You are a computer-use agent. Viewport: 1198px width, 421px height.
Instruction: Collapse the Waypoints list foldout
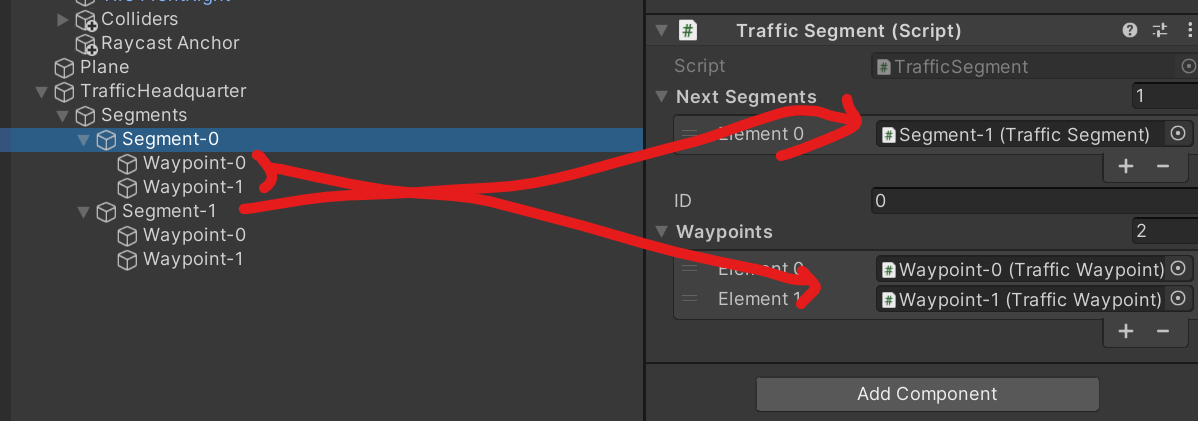point(662,232)
